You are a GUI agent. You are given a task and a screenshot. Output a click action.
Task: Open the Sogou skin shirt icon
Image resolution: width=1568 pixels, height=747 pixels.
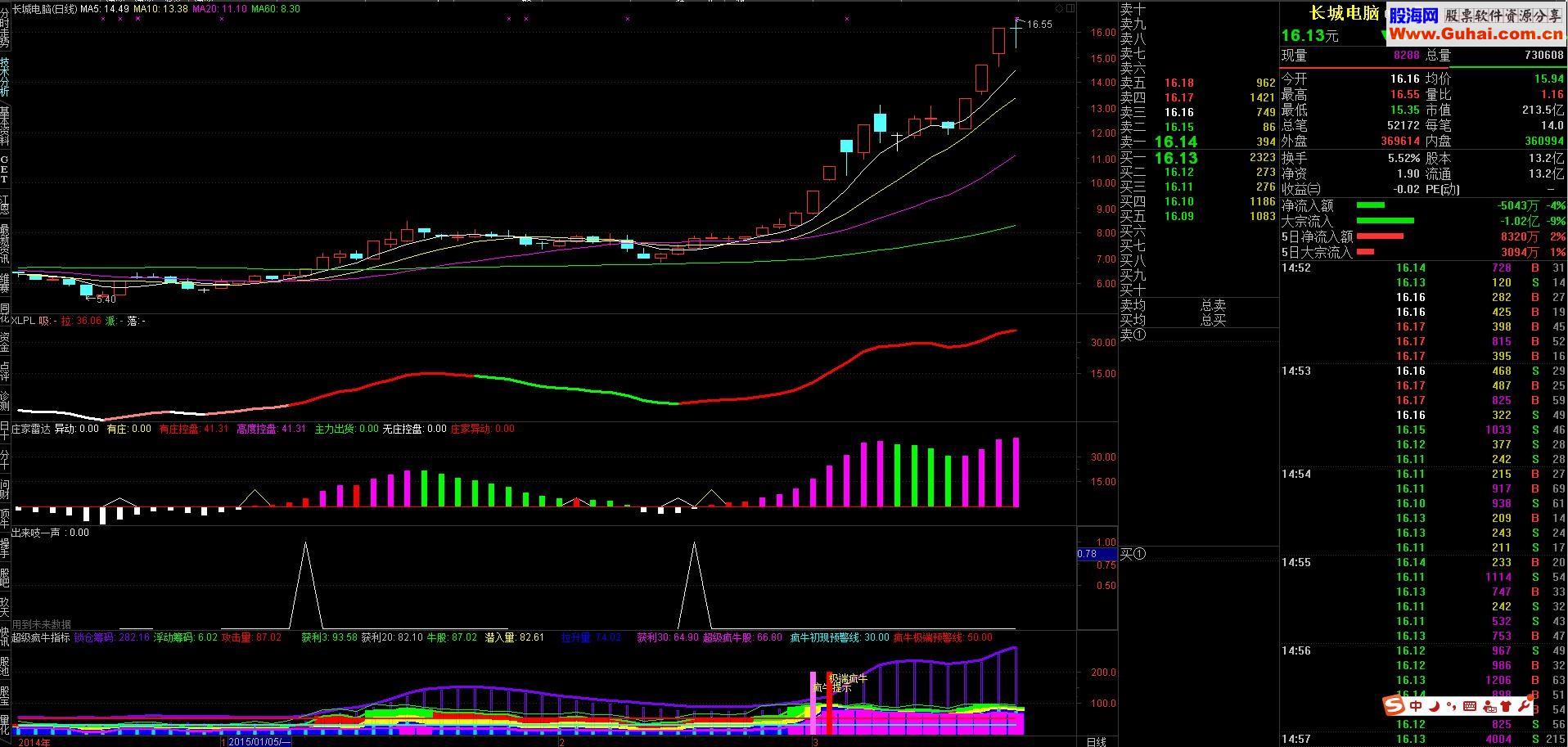(x=1507, y=705)
